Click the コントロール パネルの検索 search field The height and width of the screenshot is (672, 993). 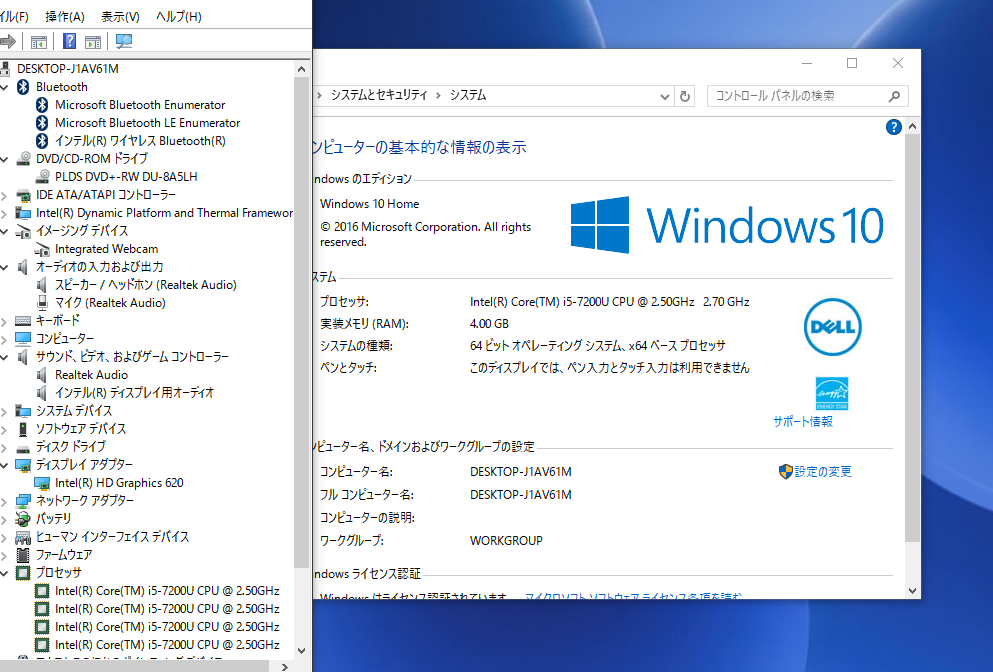807,96
